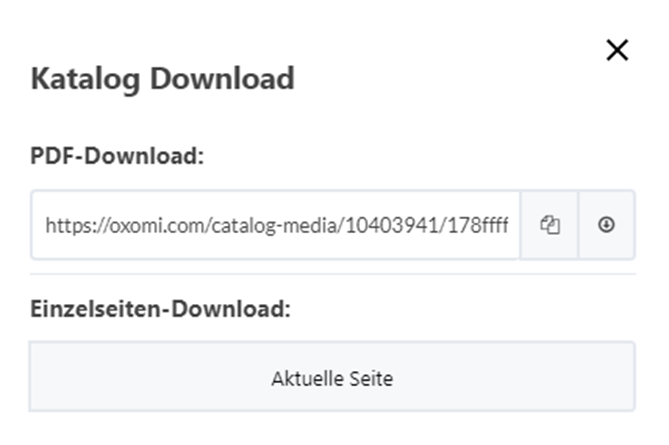Focus the catalog-media link field
The height and width of the screenshot is (445, 669).
point(275,225)
